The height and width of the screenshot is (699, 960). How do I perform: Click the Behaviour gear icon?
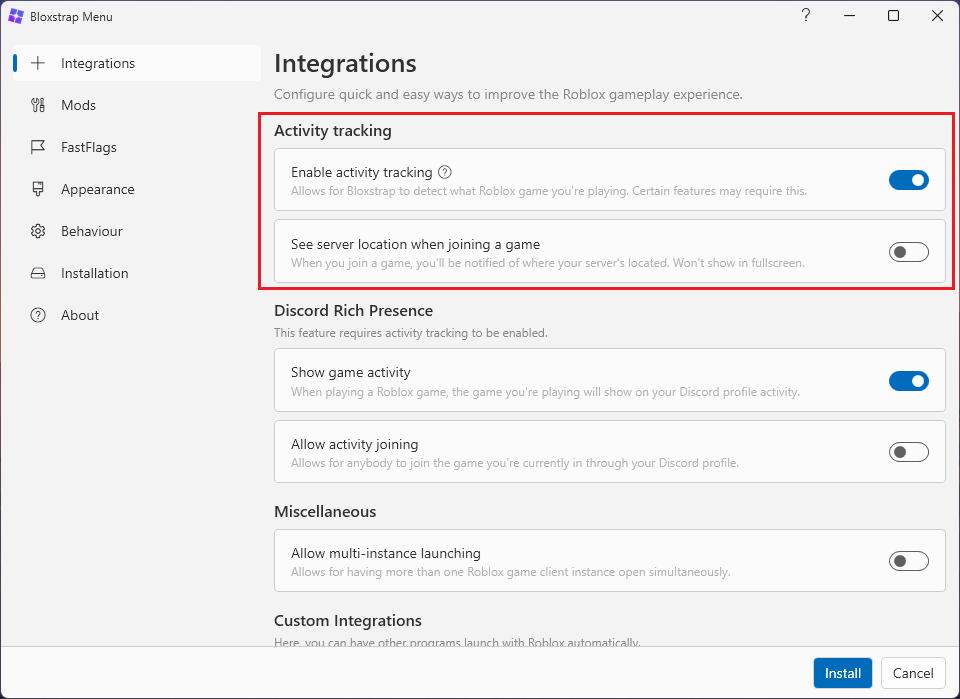[x=38, y=231]
